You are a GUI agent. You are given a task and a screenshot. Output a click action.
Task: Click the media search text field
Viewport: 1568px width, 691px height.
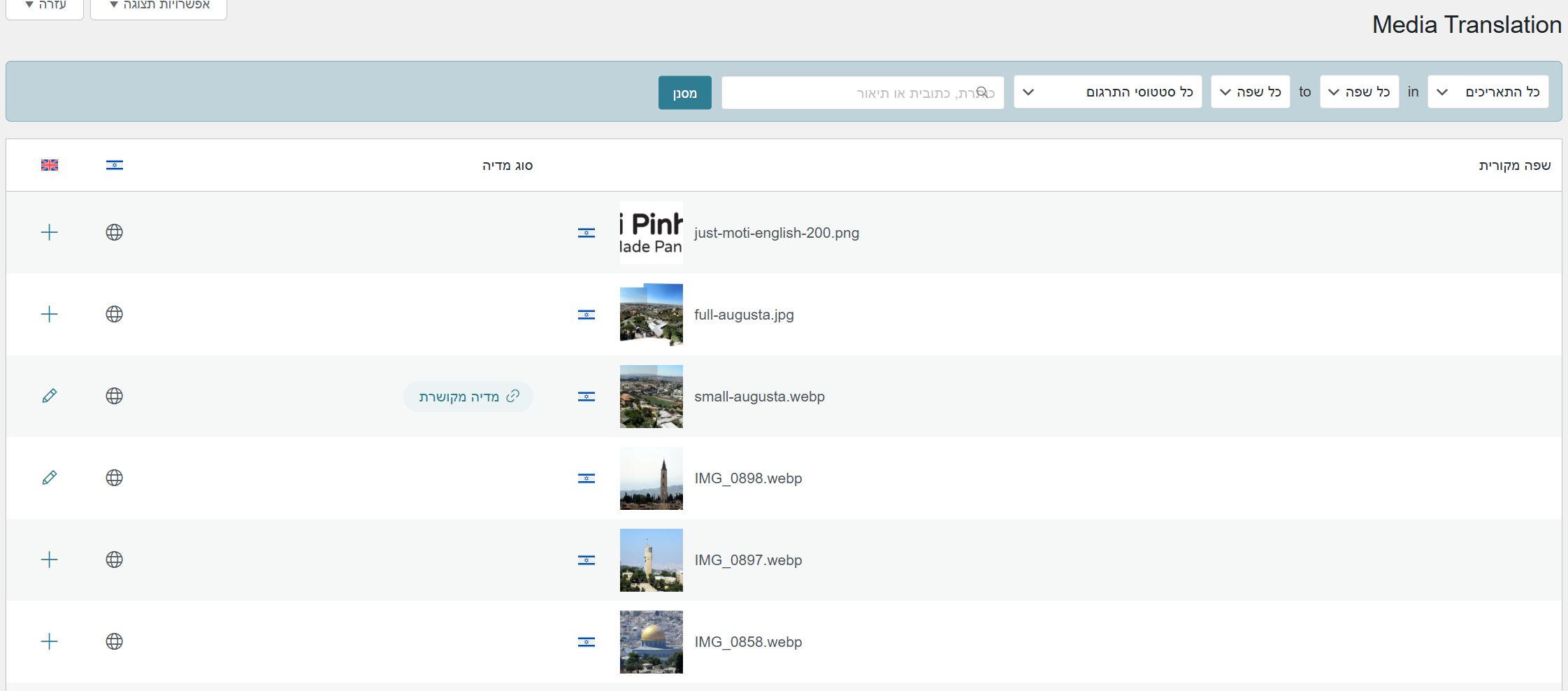point(862,92)
